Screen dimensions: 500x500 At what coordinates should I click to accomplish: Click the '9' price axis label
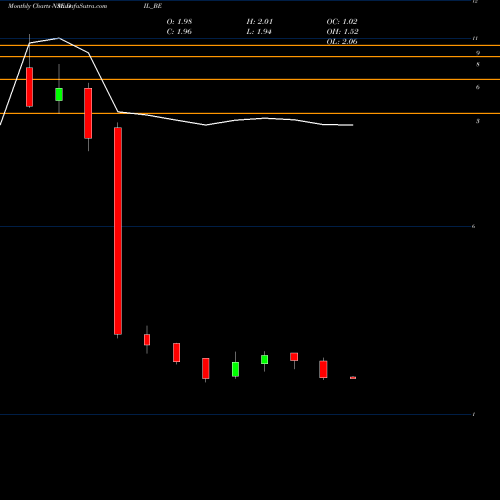tap(478, 53)
